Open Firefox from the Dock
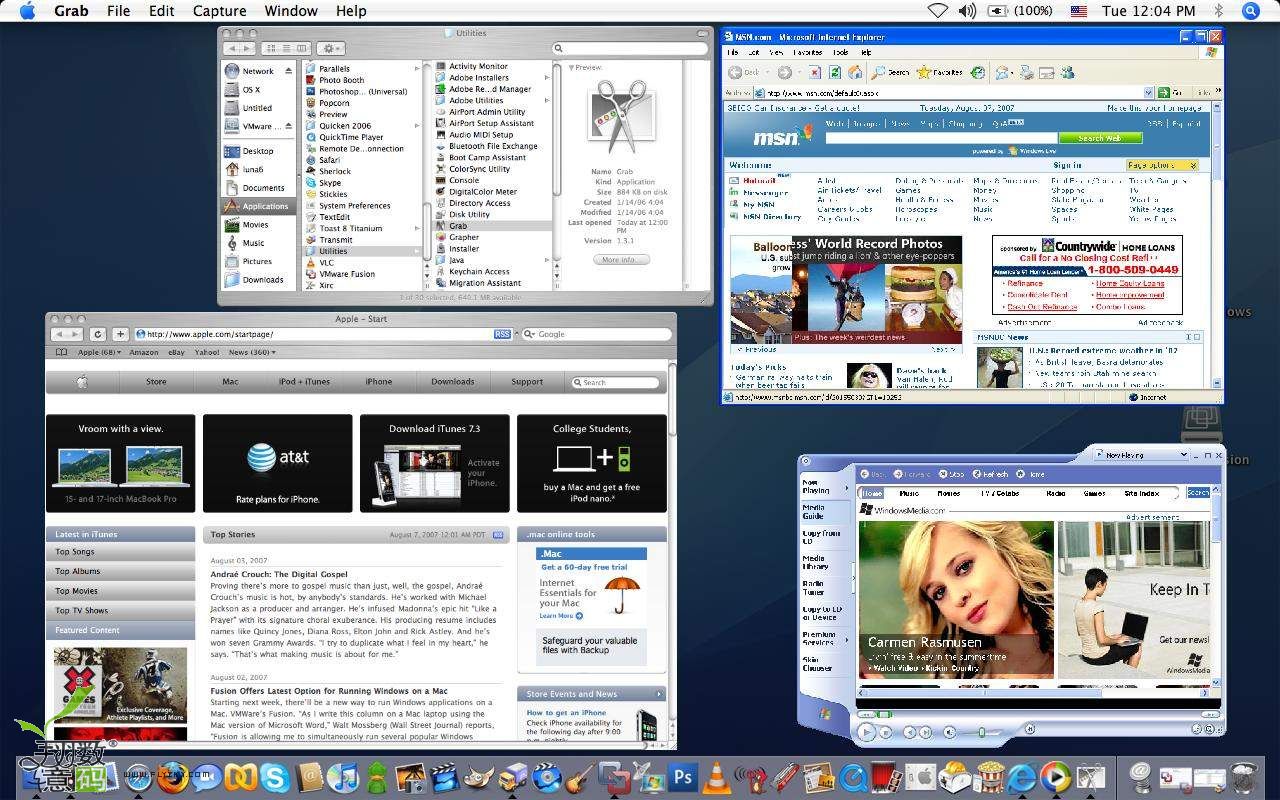Screen dimensions: 1280x800 tap(173, 777)
